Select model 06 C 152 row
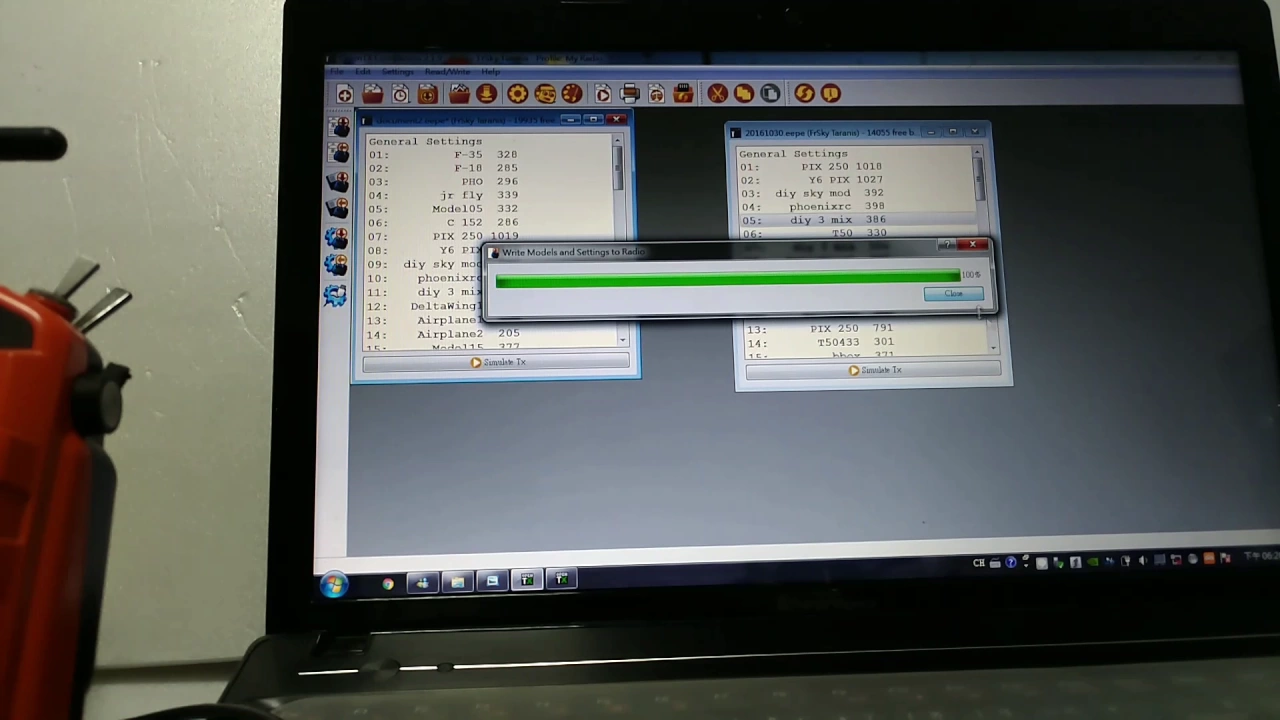The height and width of the screenshot is (720, 1280). pos(489,222)
